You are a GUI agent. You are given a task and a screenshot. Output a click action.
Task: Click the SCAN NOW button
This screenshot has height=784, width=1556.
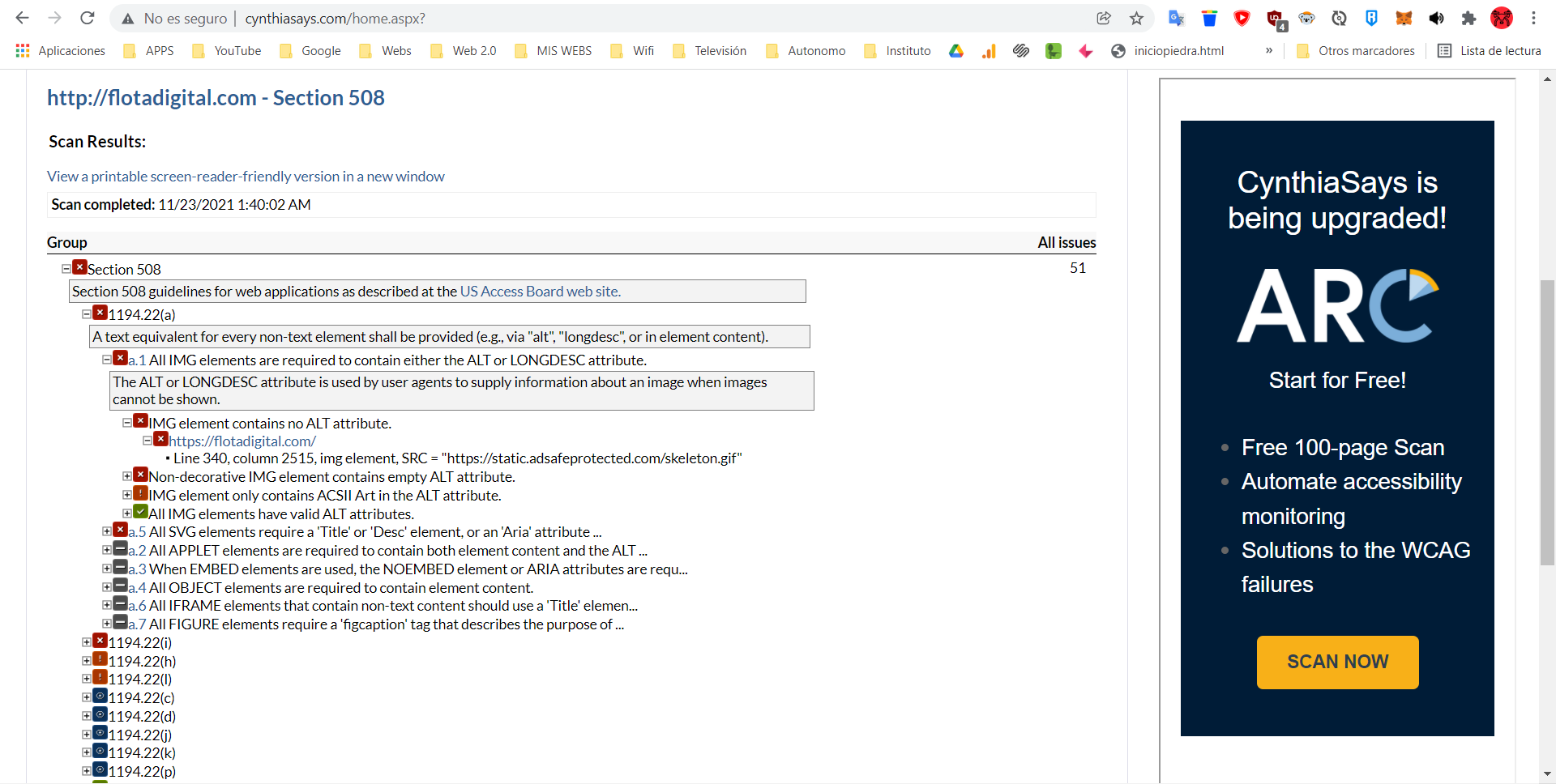[x=1337, y=662]
